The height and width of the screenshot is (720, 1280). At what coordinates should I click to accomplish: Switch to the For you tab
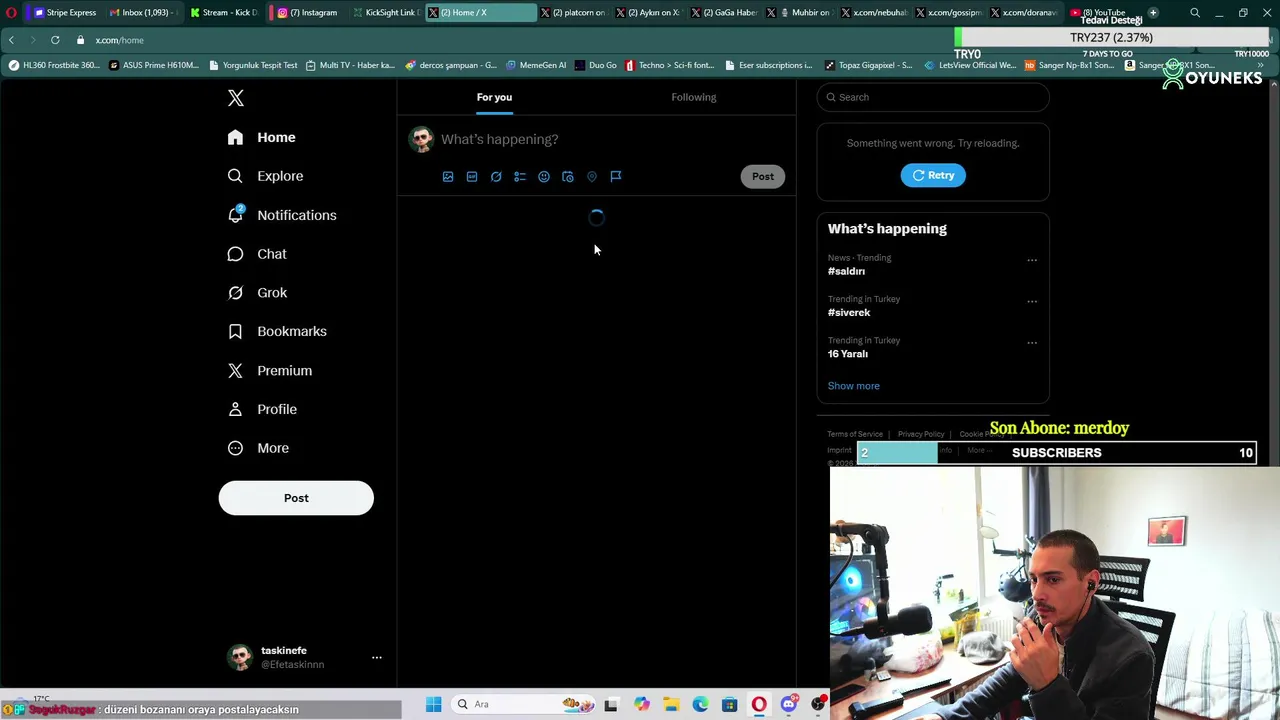494,97
